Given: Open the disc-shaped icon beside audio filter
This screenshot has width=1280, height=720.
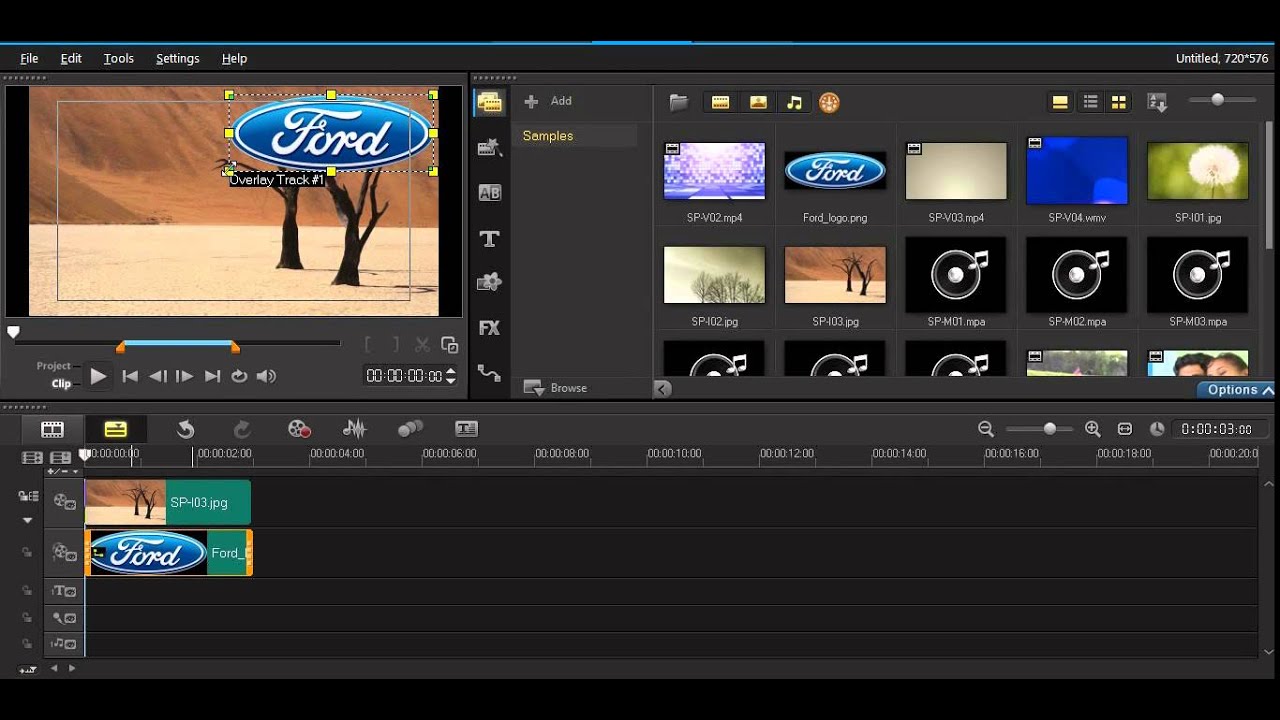Looking at the screenshot, I should click(x=829, y=102).
